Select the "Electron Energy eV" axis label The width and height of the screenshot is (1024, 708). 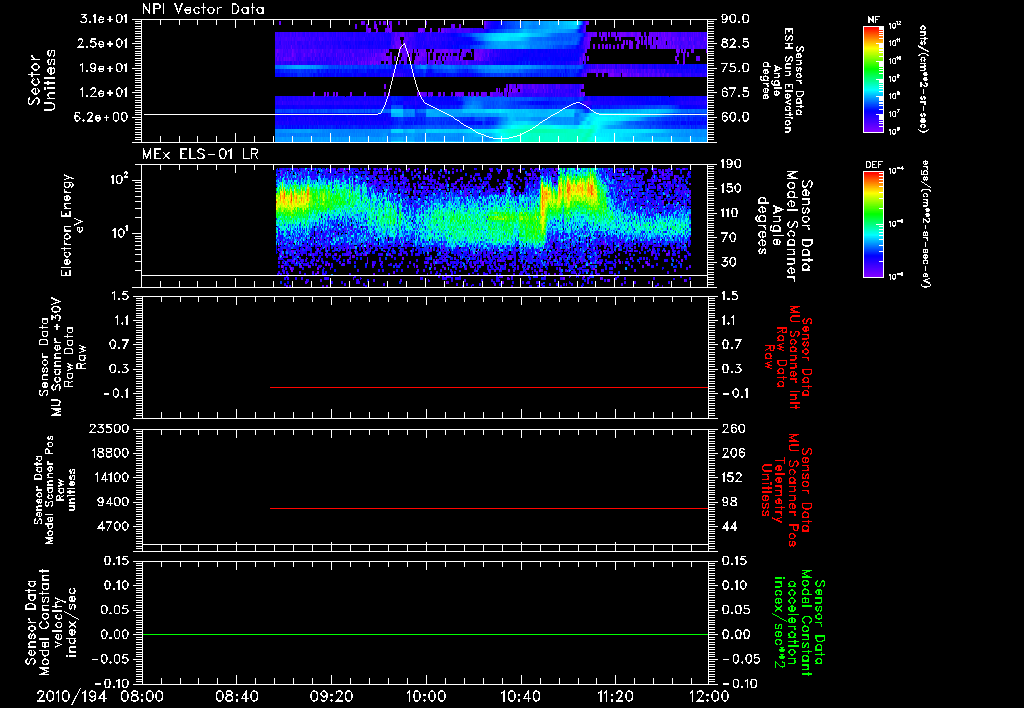72,225
